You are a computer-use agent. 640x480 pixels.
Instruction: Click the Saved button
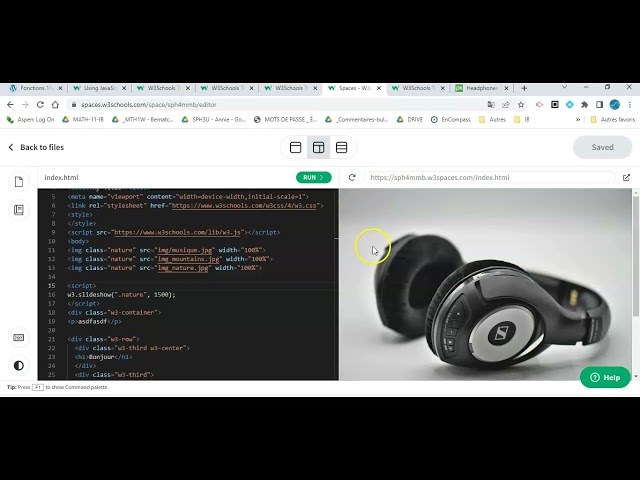pyautogui.click(x=602, y=147)
